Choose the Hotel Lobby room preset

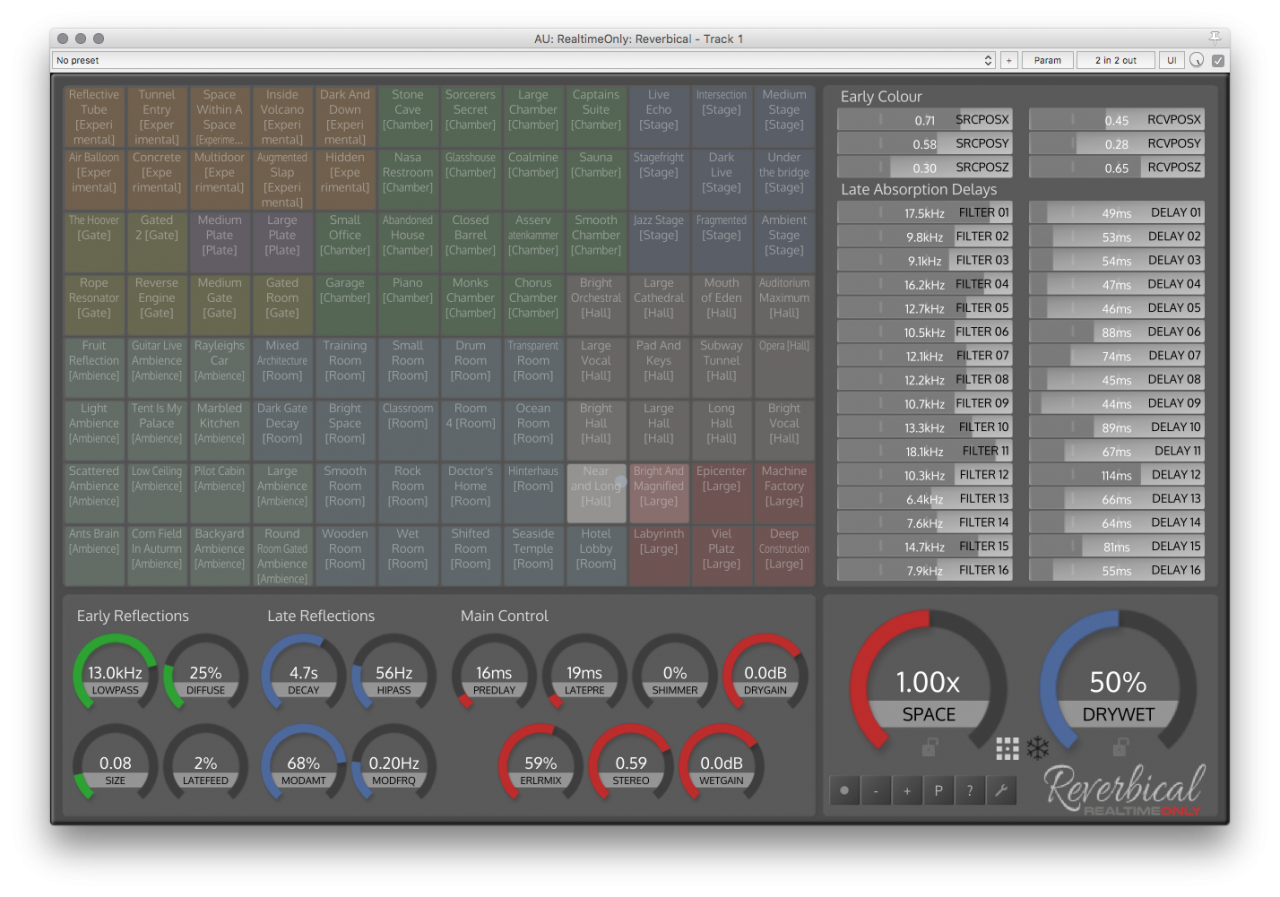point(596,556)
